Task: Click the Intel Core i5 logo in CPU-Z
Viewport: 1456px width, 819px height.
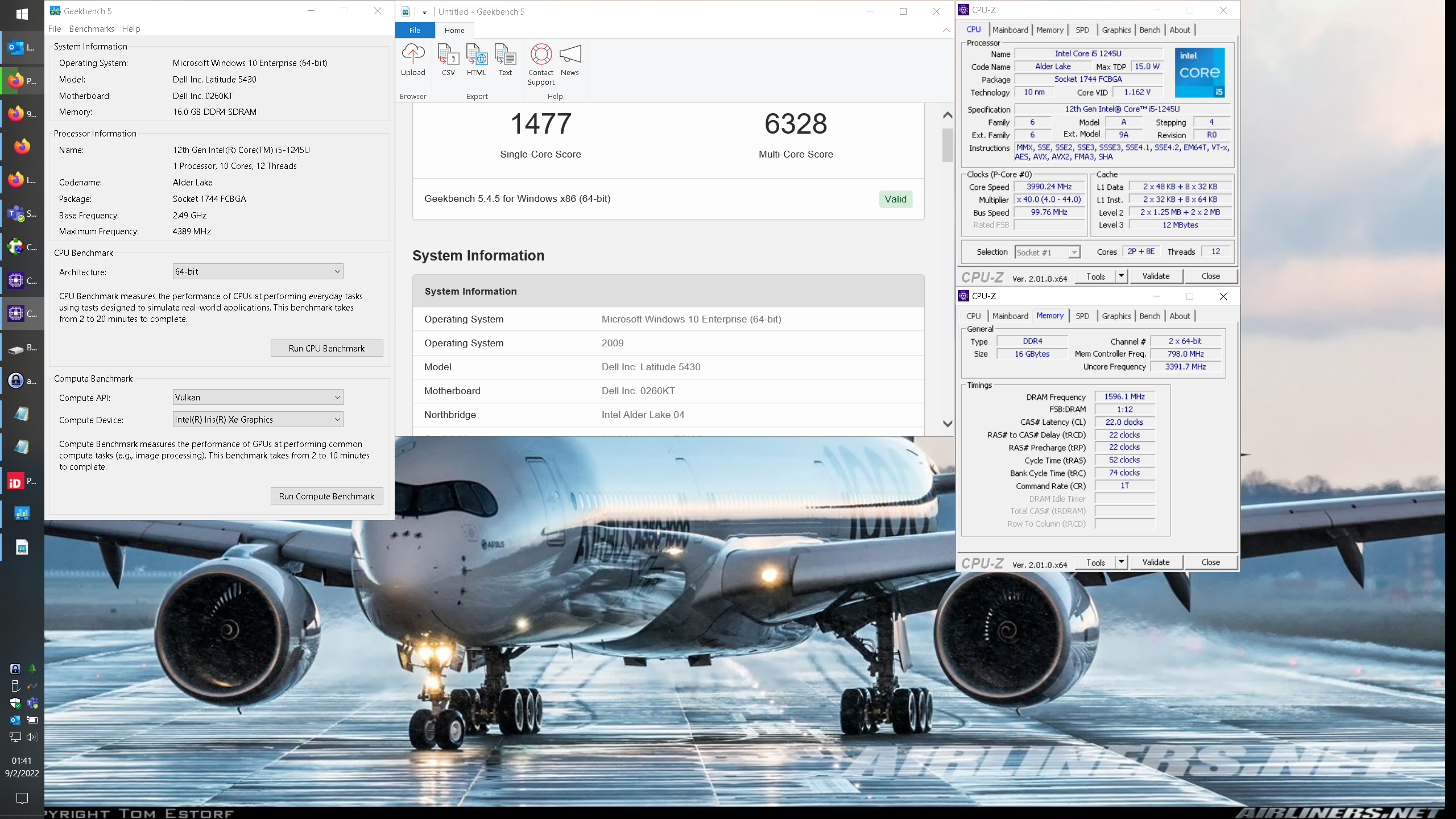Action: point(1199,73)
